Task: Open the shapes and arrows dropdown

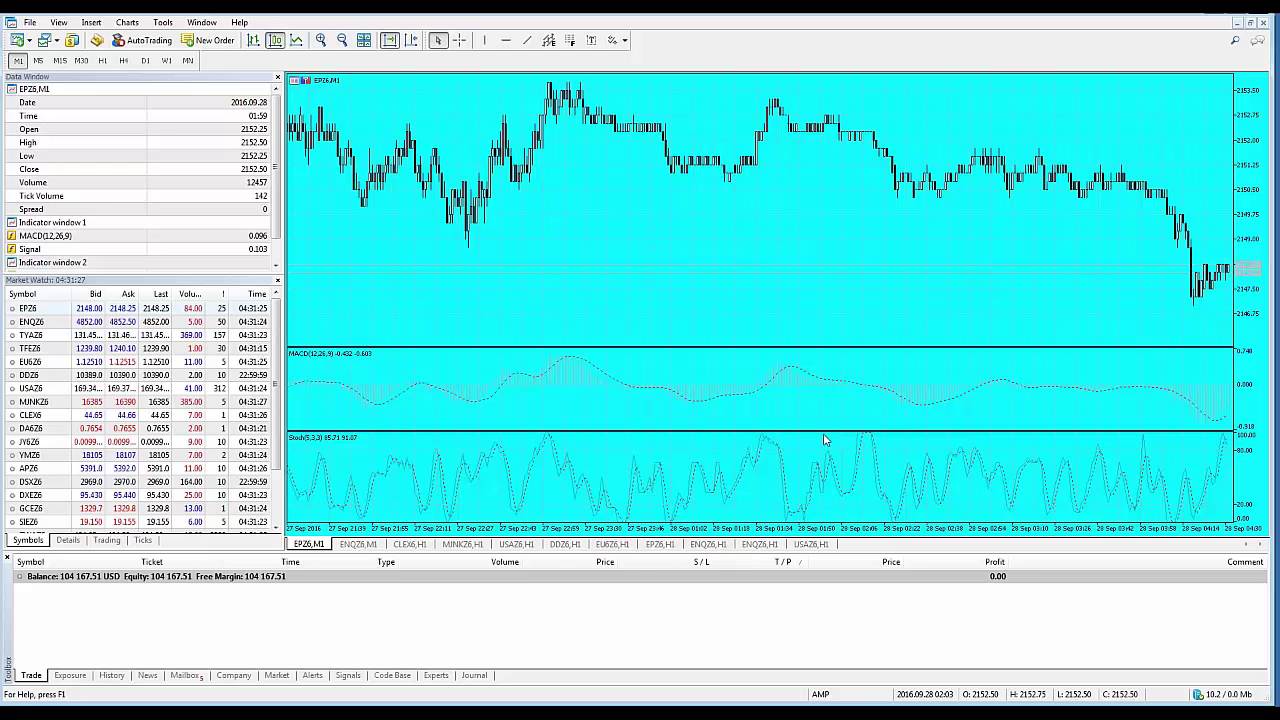Action: [x=625, y=40]
